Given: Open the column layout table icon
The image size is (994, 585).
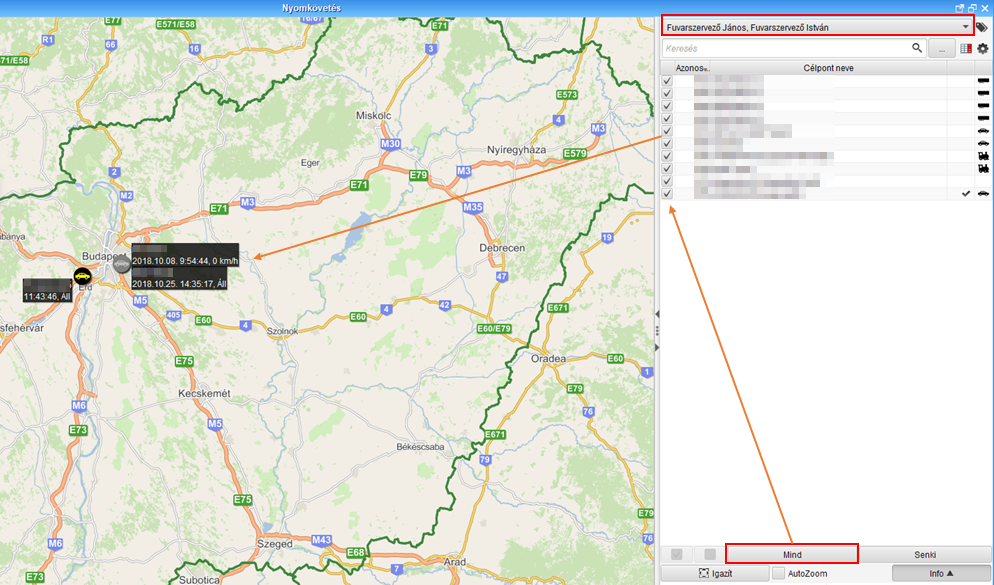Looking at the screenshot, I should (x=966, y=48).
